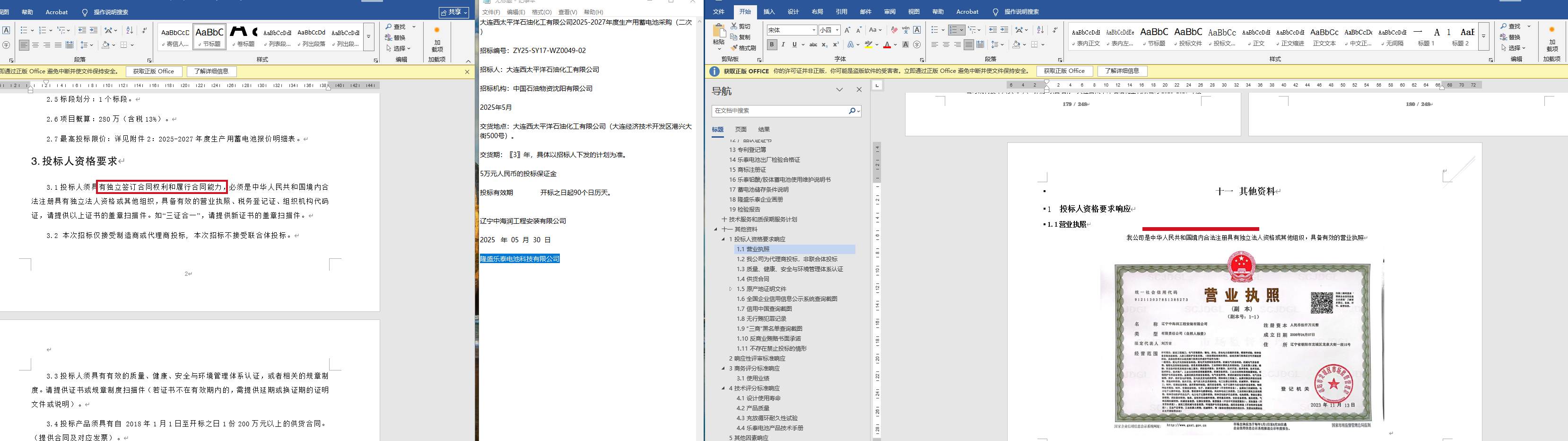The image size is (1568, 441).
Task: Click 了解详细信息 button in right Word window
Action: [1122, 71]
